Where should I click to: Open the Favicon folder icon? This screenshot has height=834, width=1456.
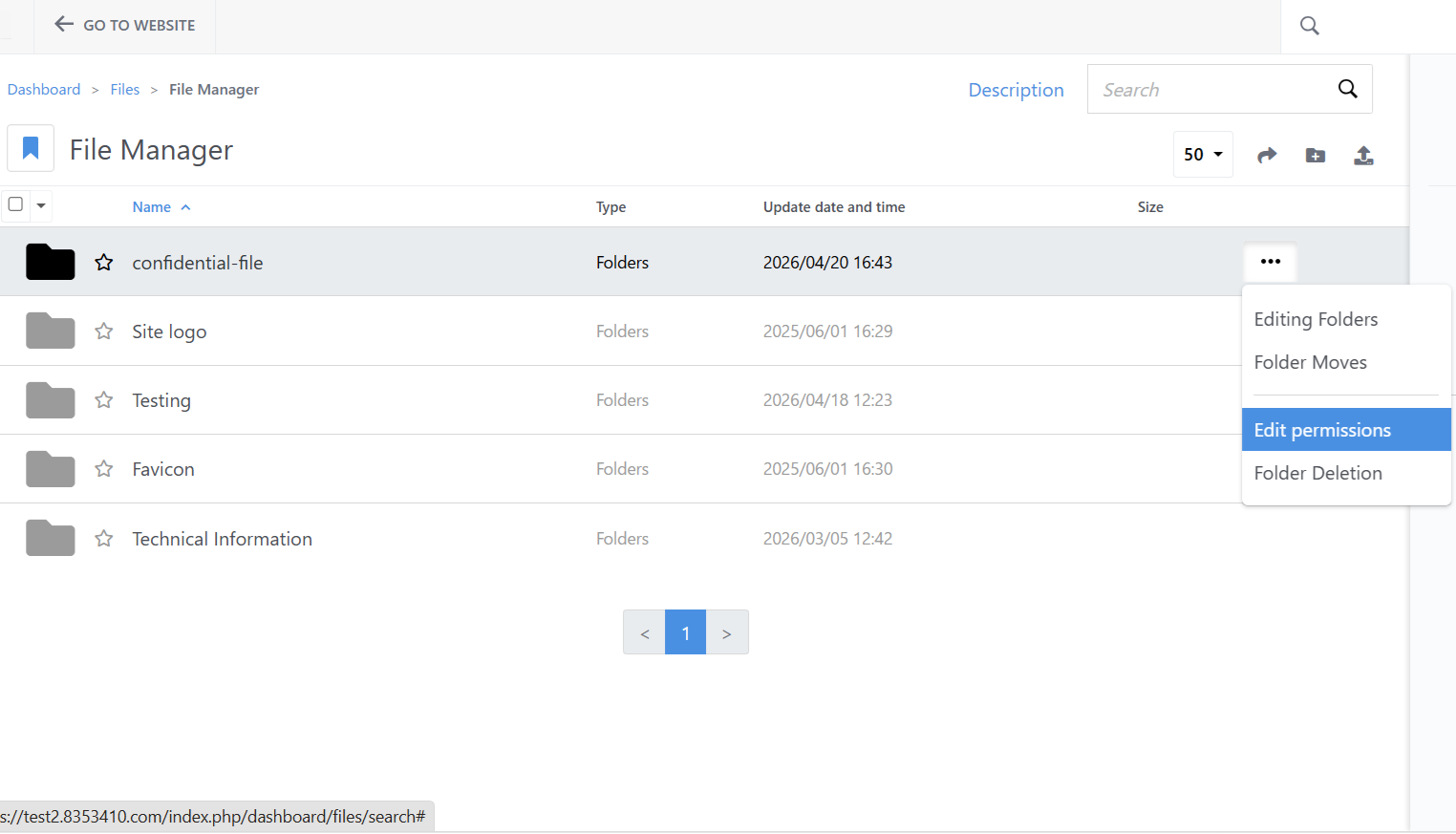(51, 469)
